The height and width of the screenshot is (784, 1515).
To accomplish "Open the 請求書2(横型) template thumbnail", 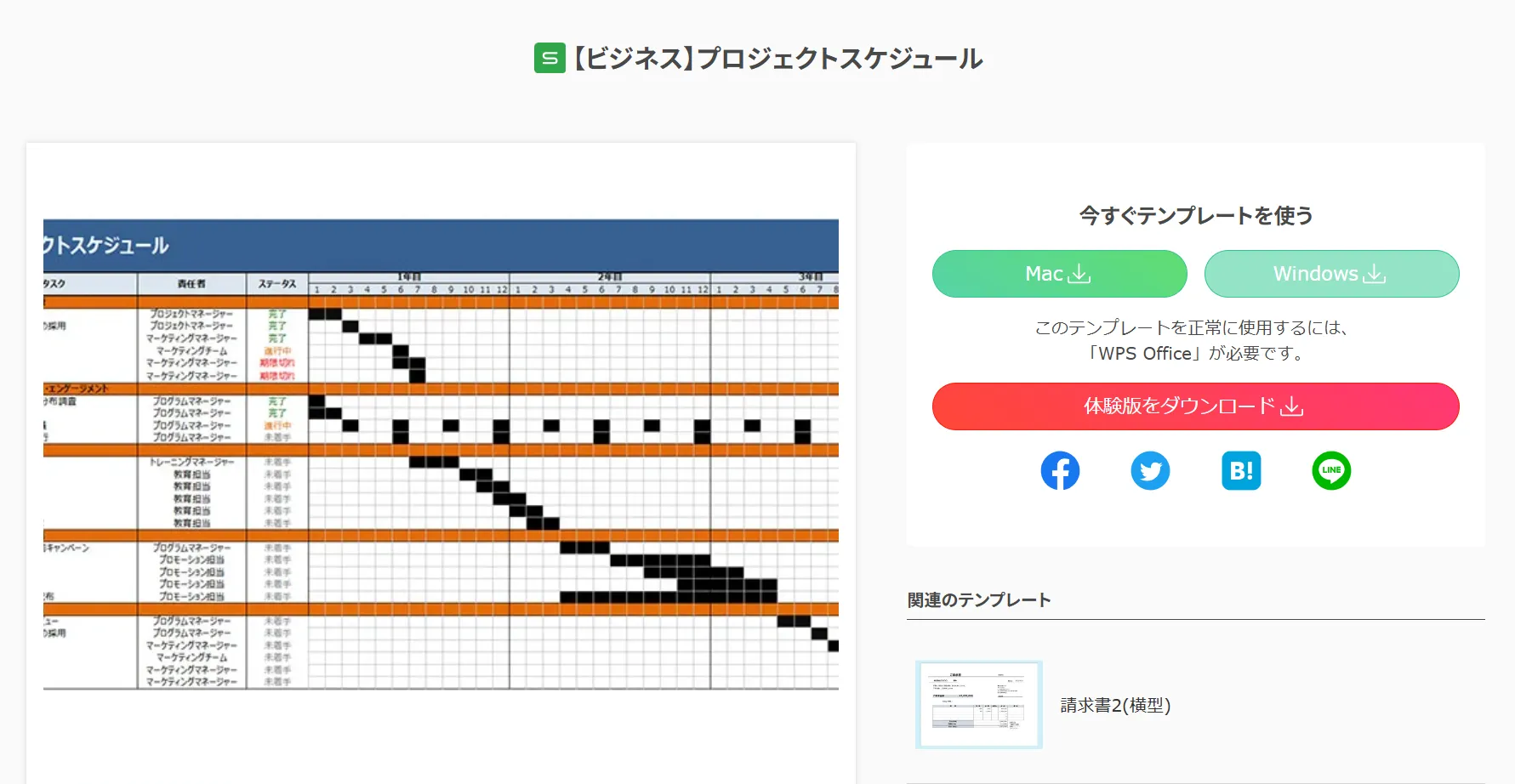I will pos(979,705).
